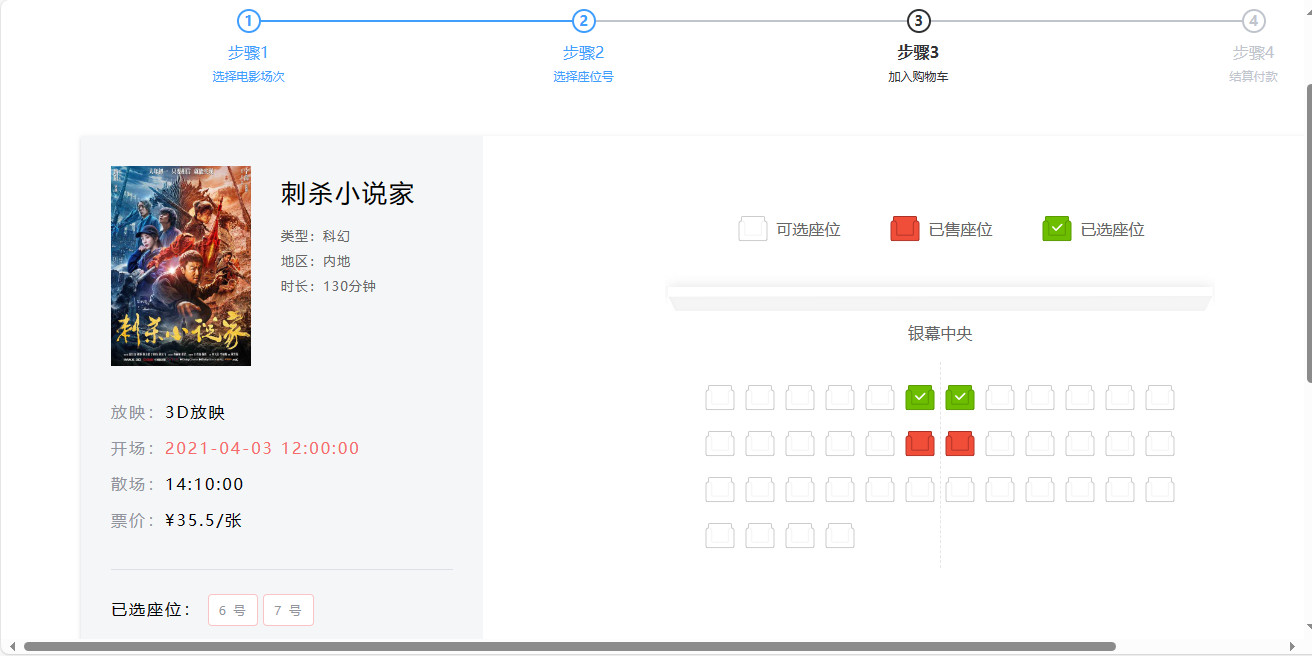The width and height of the screenshot is (1312, 656).
Task: Select the first seat in row one
Action: [720, 398]
